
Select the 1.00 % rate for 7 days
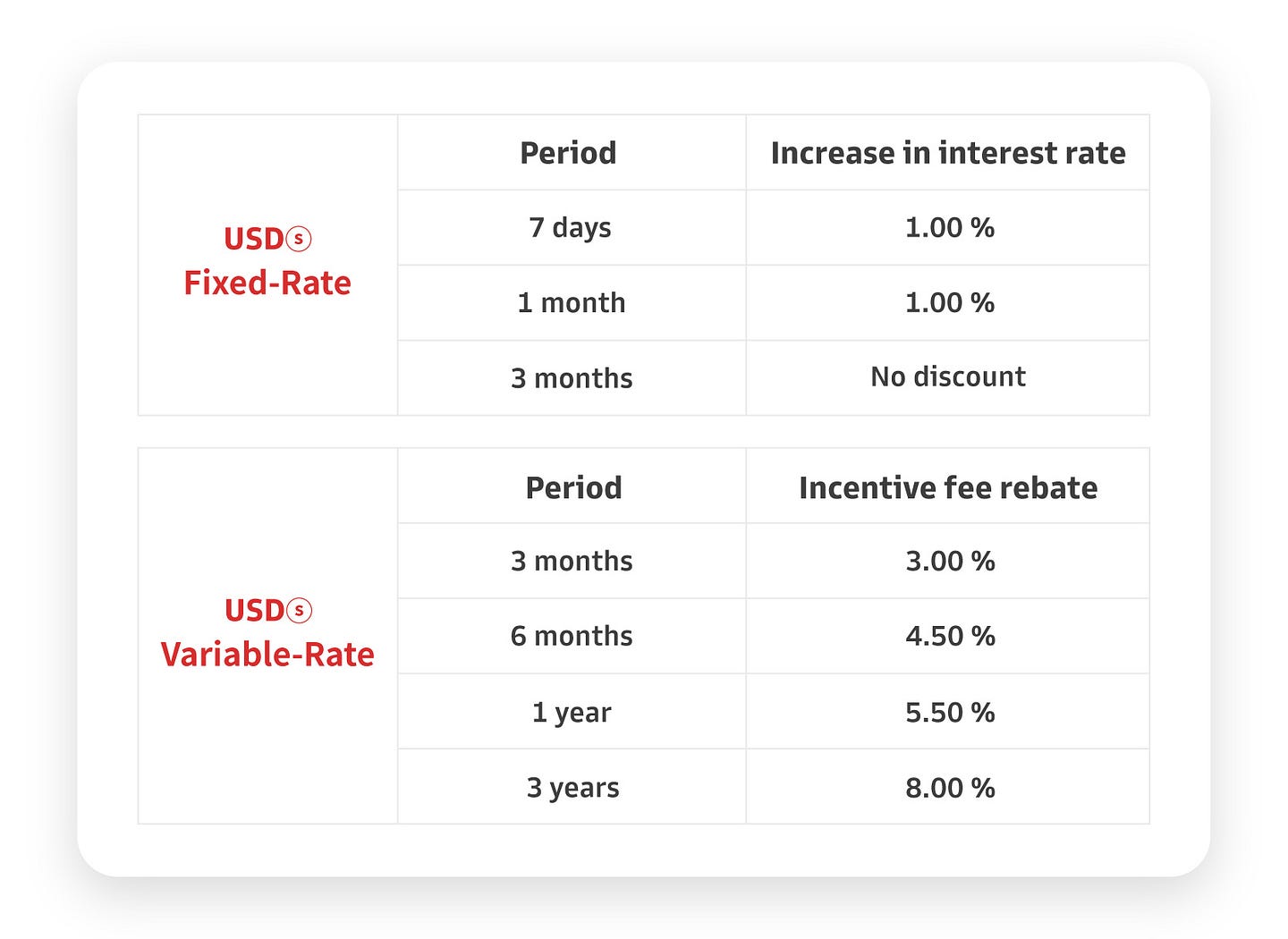pyautogui.click(x=950, y=228)
